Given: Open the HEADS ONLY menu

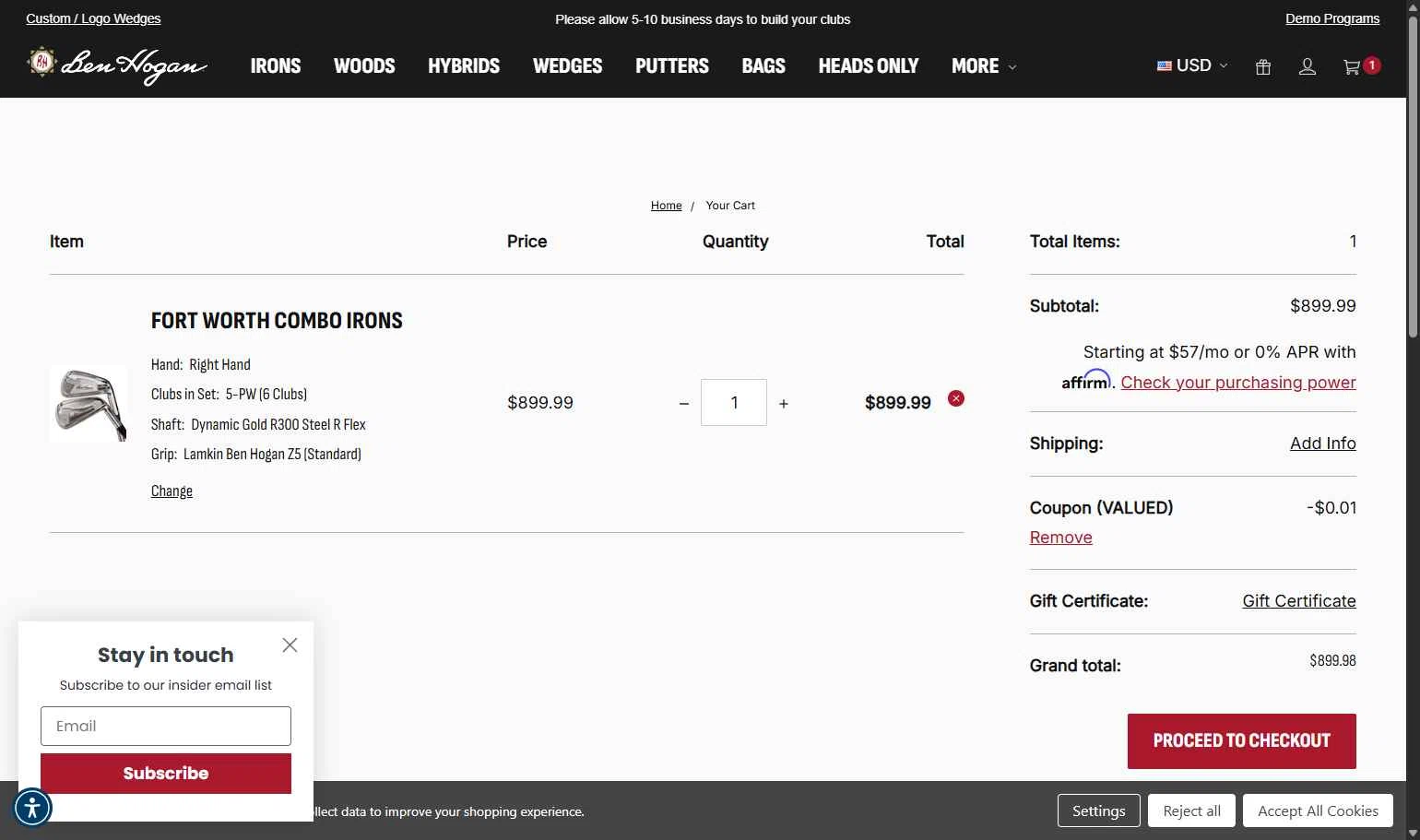Looking at the screenshot, I should [x=869, y=65].
